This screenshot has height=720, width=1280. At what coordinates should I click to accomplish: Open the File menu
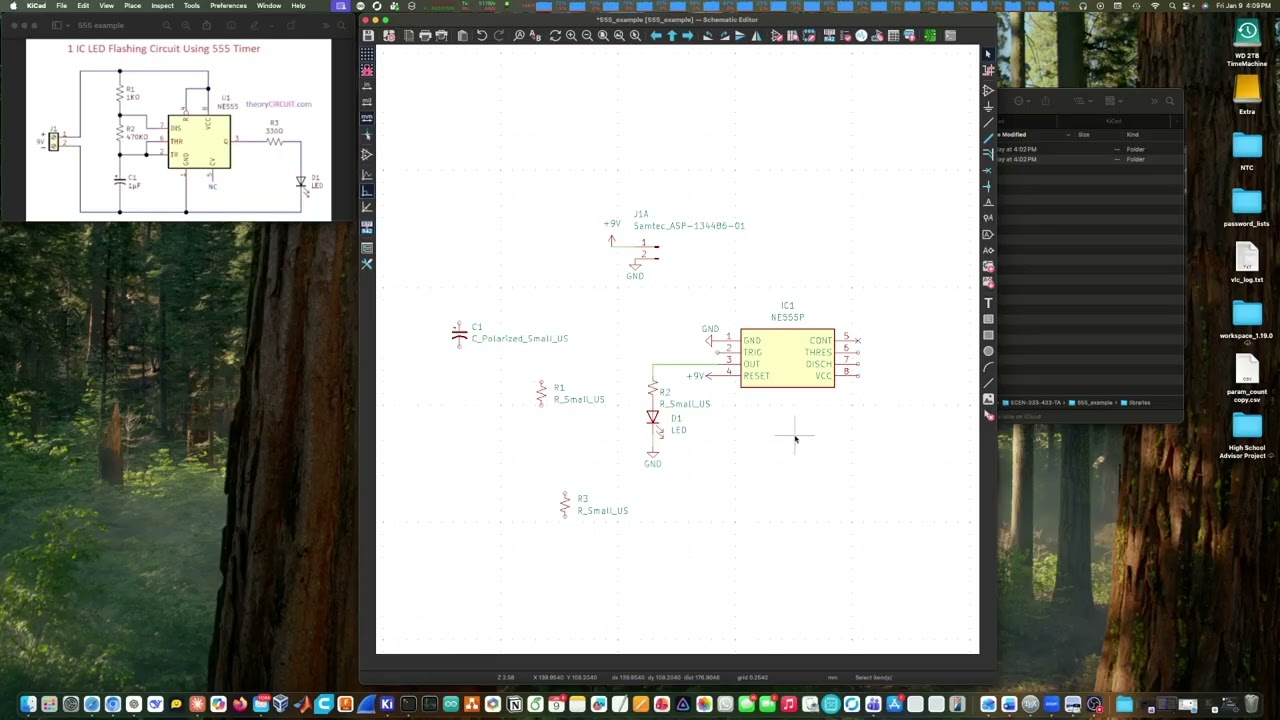pyautogui.click(x=61, y=5)
